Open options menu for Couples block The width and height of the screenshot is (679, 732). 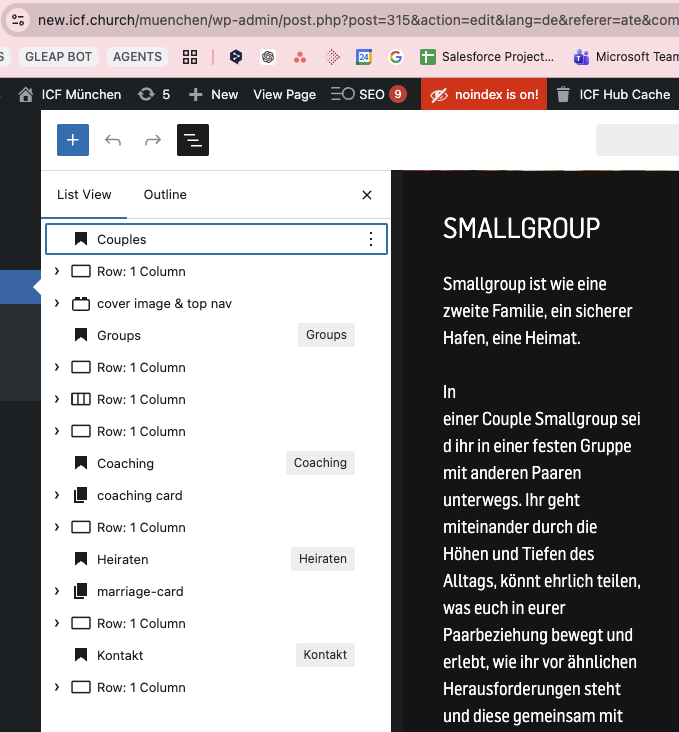tap(371, 239)
